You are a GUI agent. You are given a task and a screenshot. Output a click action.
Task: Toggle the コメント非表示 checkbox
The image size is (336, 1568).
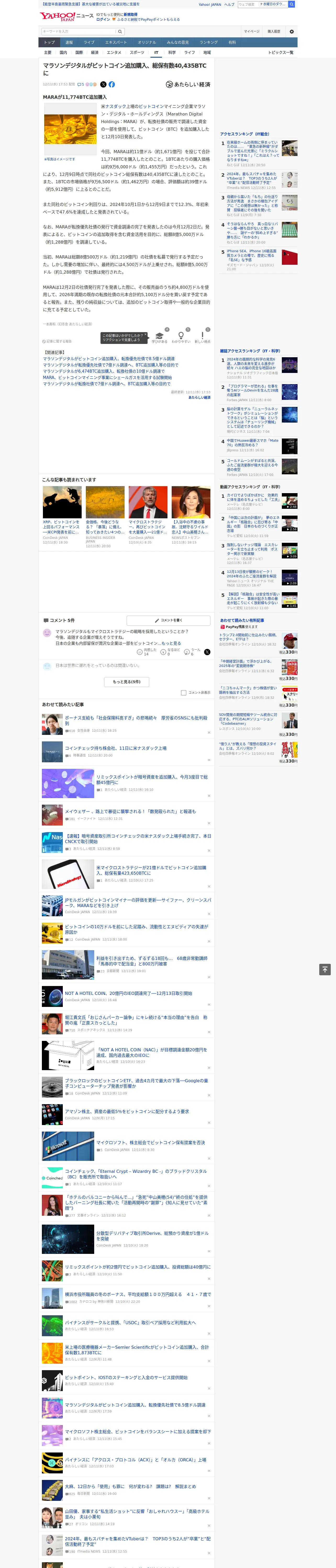point(183,693)
